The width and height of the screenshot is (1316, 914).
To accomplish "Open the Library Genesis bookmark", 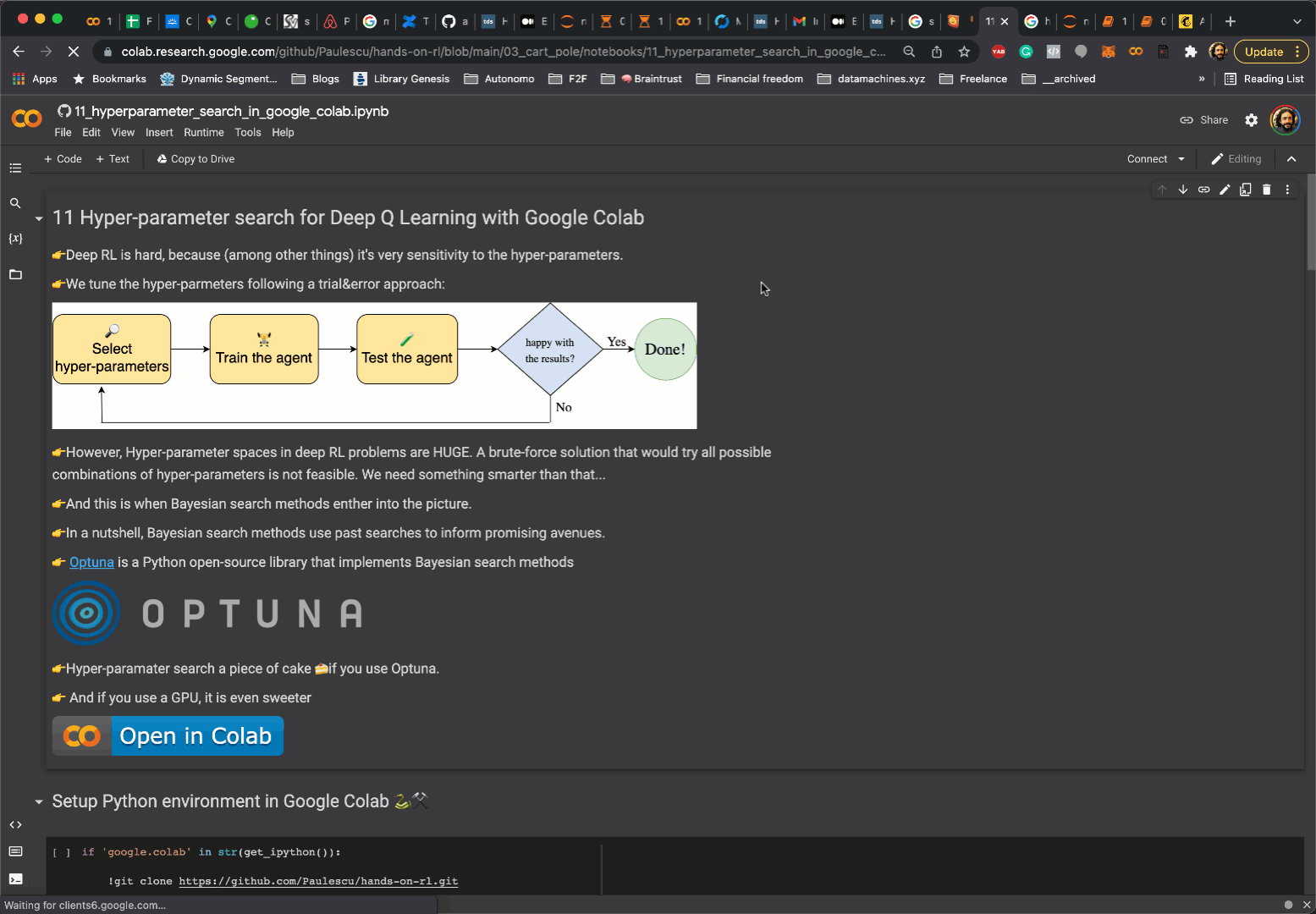I will [401, 79].
